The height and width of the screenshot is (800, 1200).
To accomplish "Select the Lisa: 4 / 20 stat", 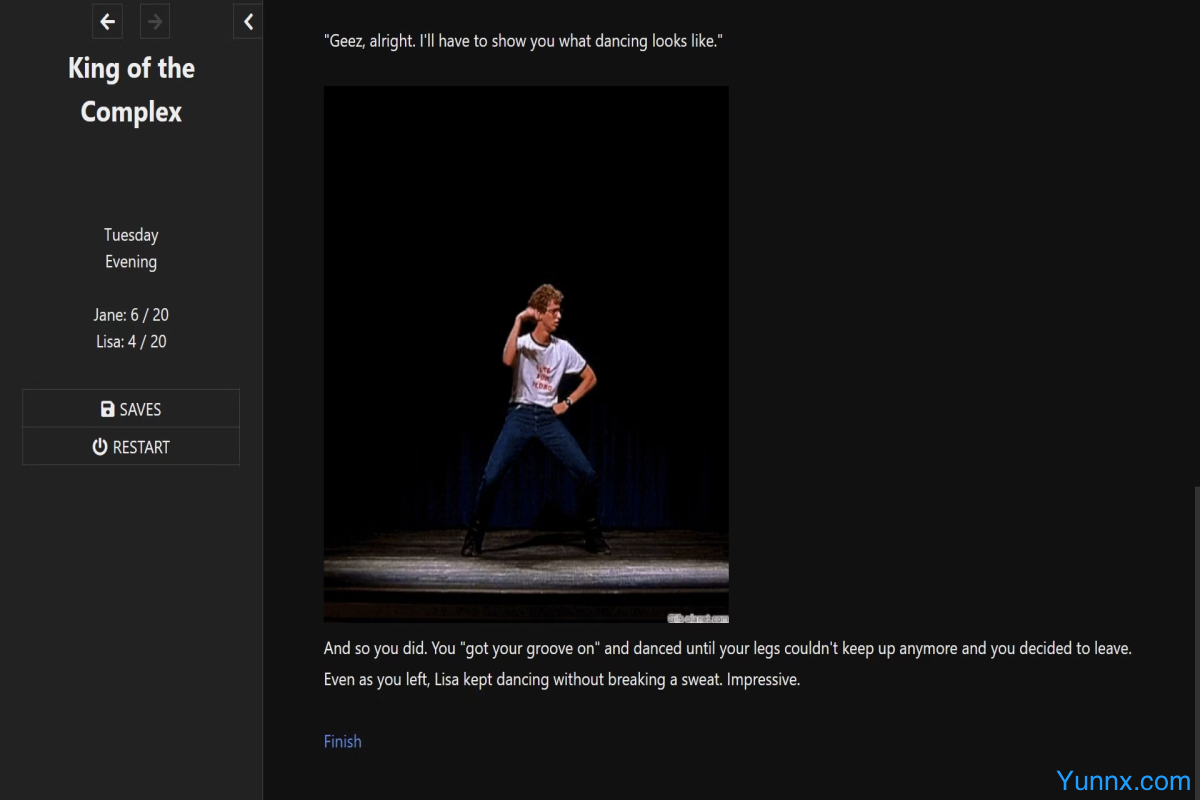I will [x=131, y=341].
